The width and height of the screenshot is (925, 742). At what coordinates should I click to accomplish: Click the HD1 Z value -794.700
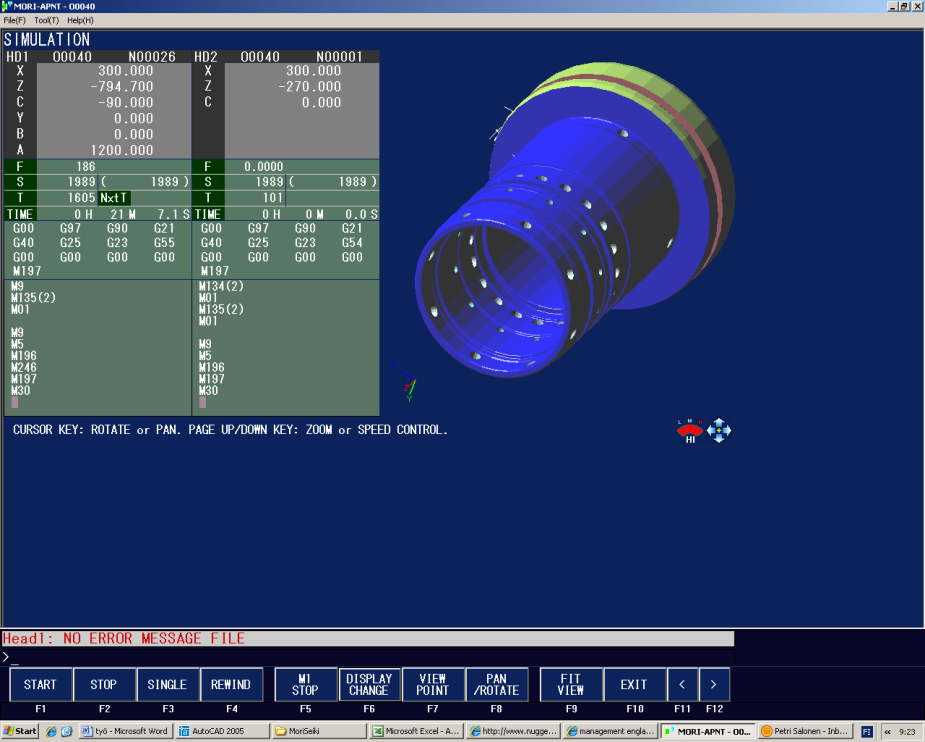click(122, 87)
